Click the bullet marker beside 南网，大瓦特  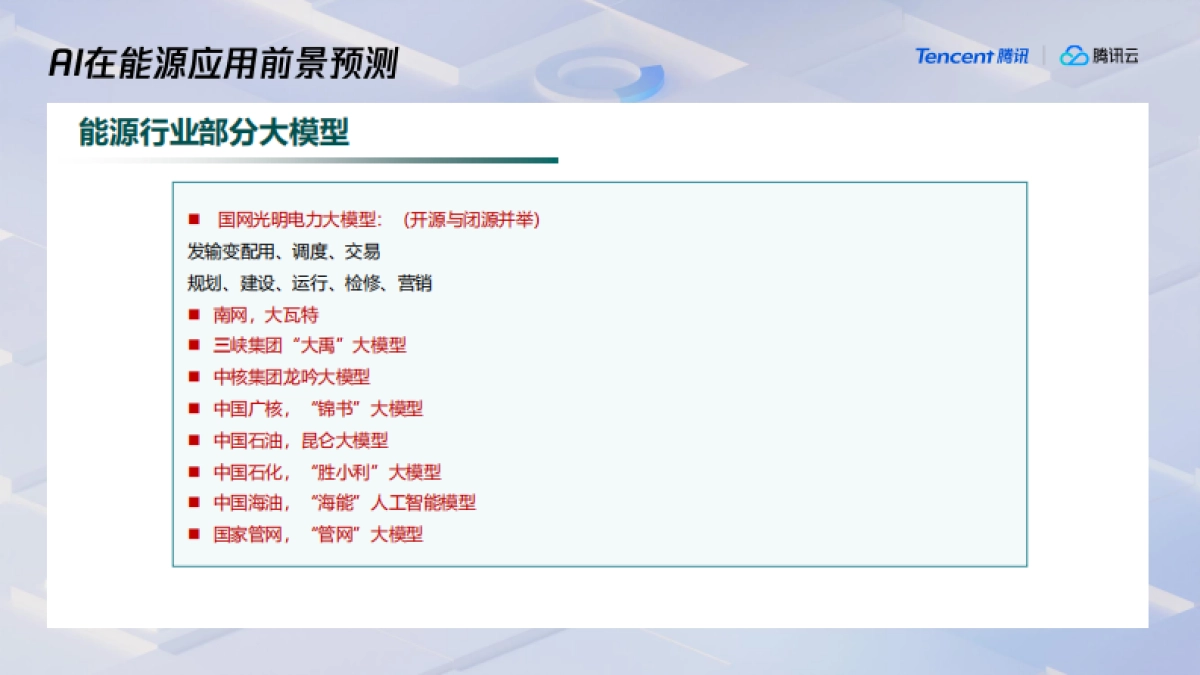point(192,314)
